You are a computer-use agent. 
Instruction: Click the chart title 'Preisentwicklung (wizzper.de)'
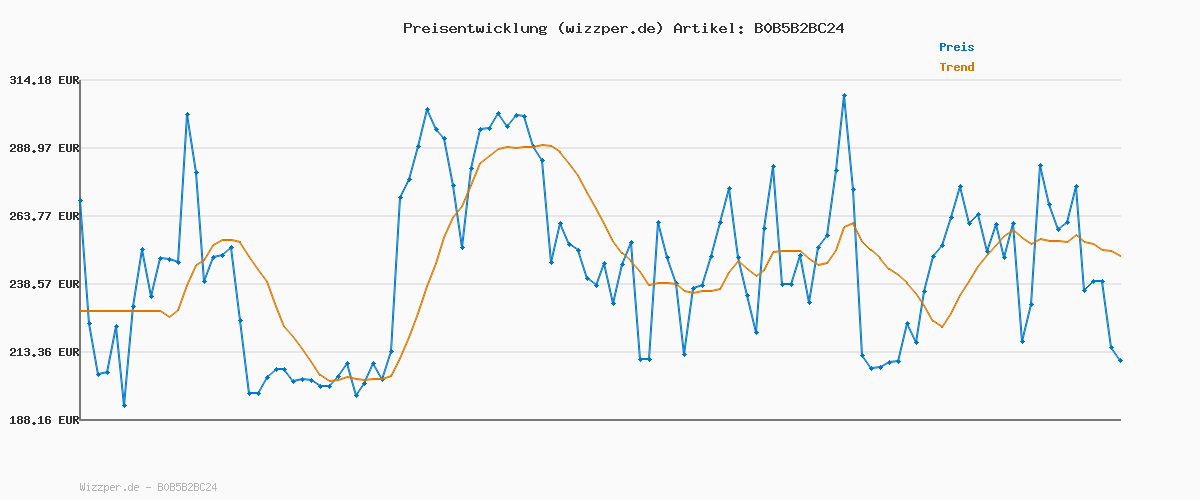tap(533, 28)
